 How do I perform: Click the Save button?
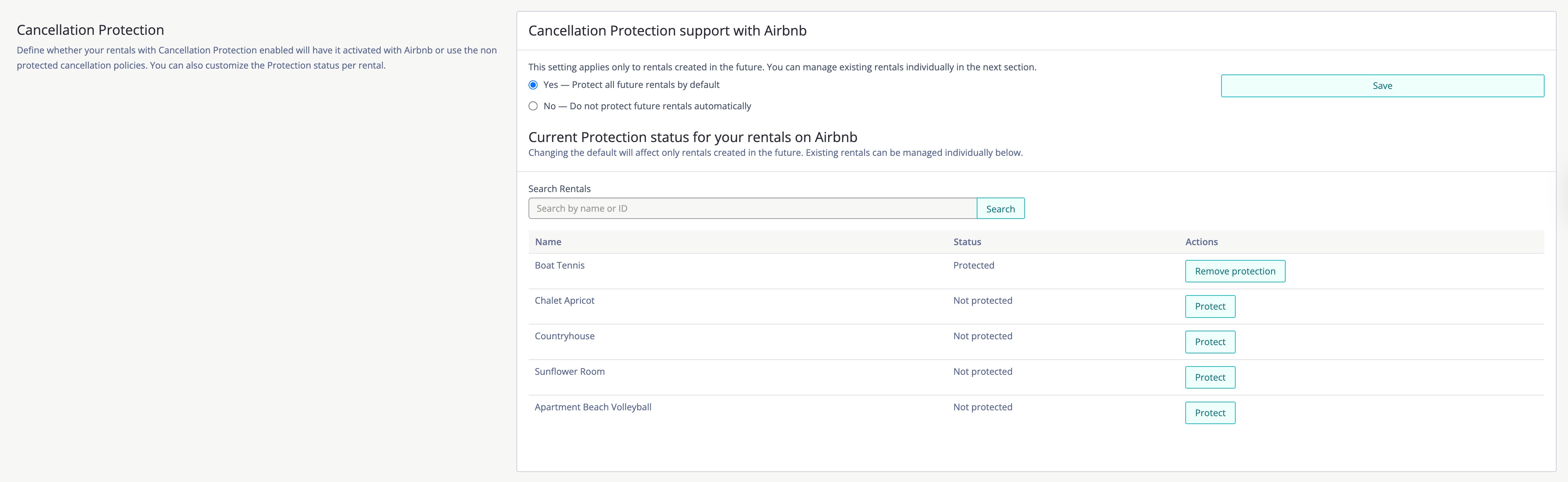(1382, 86)
